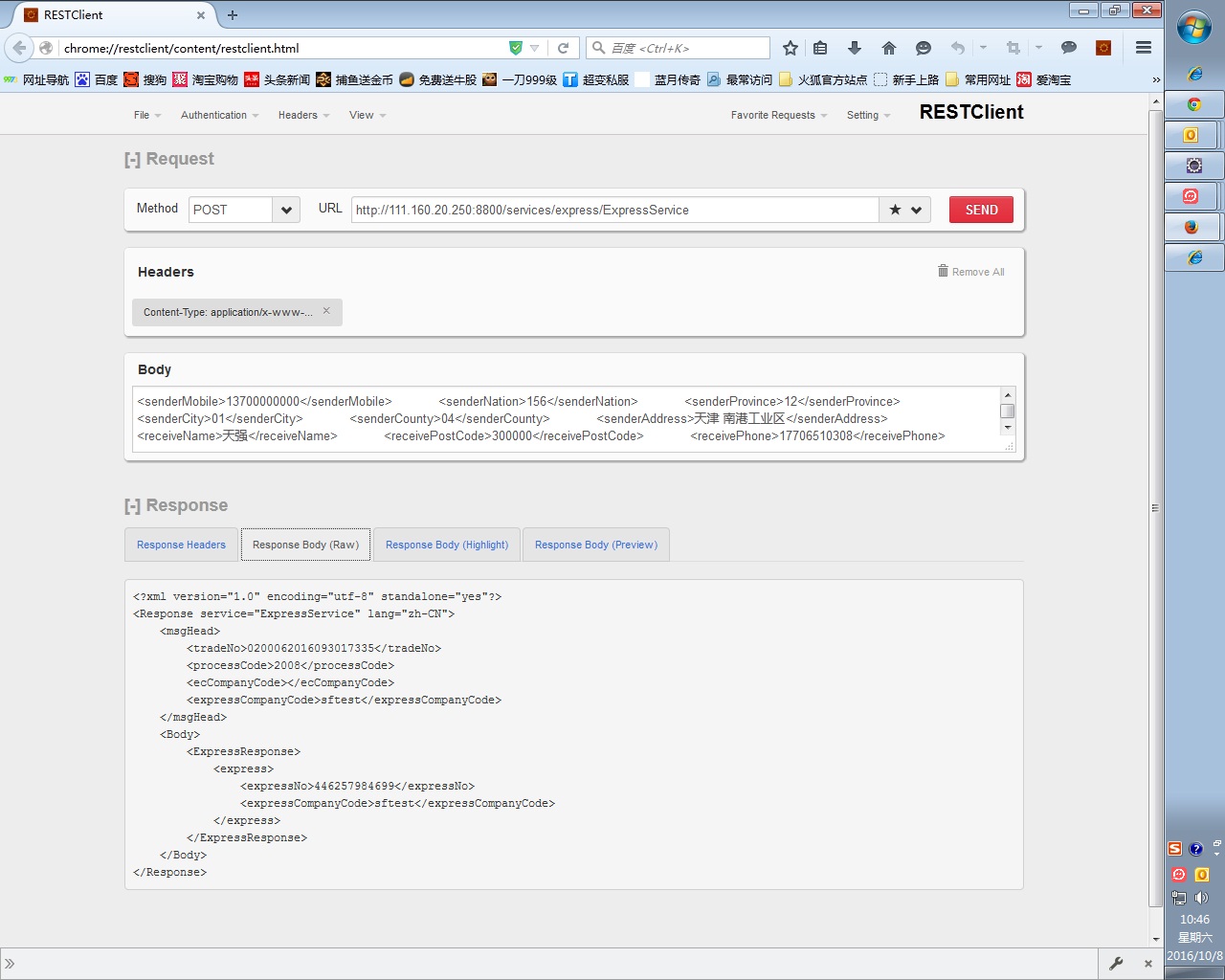This screenshot has height=980, width=1225.
Task: Click the speech bubble icon in toolbar
Action: [x=1069, y=48]
